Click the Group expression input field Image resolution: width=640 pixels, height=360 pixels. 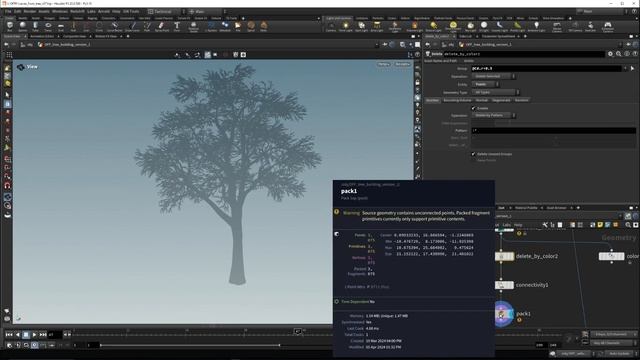547,68
